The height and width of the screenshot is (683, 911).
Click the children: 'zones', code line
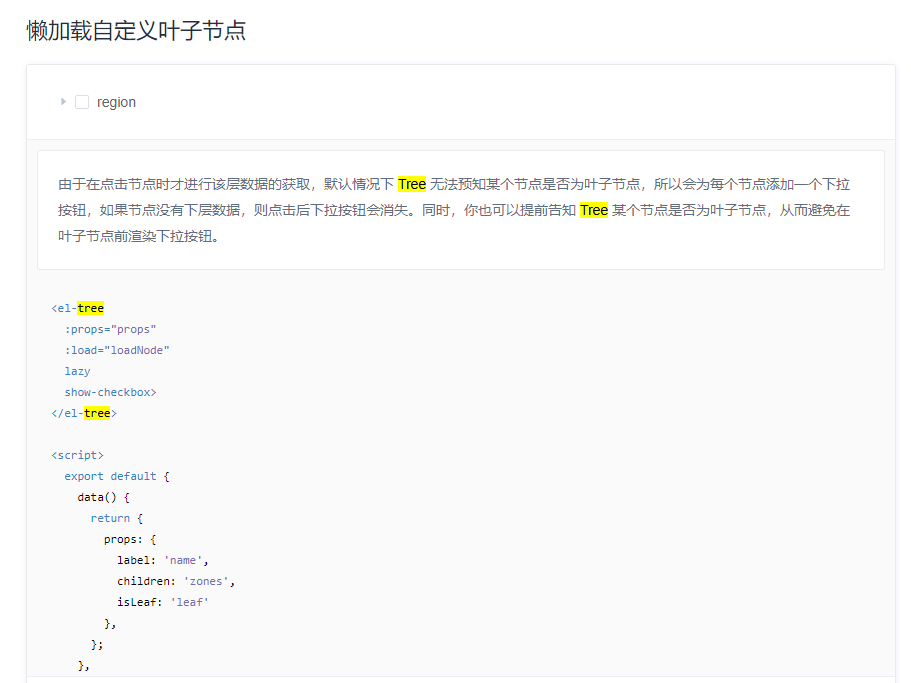pyautogui.click(x=176, y=581)
